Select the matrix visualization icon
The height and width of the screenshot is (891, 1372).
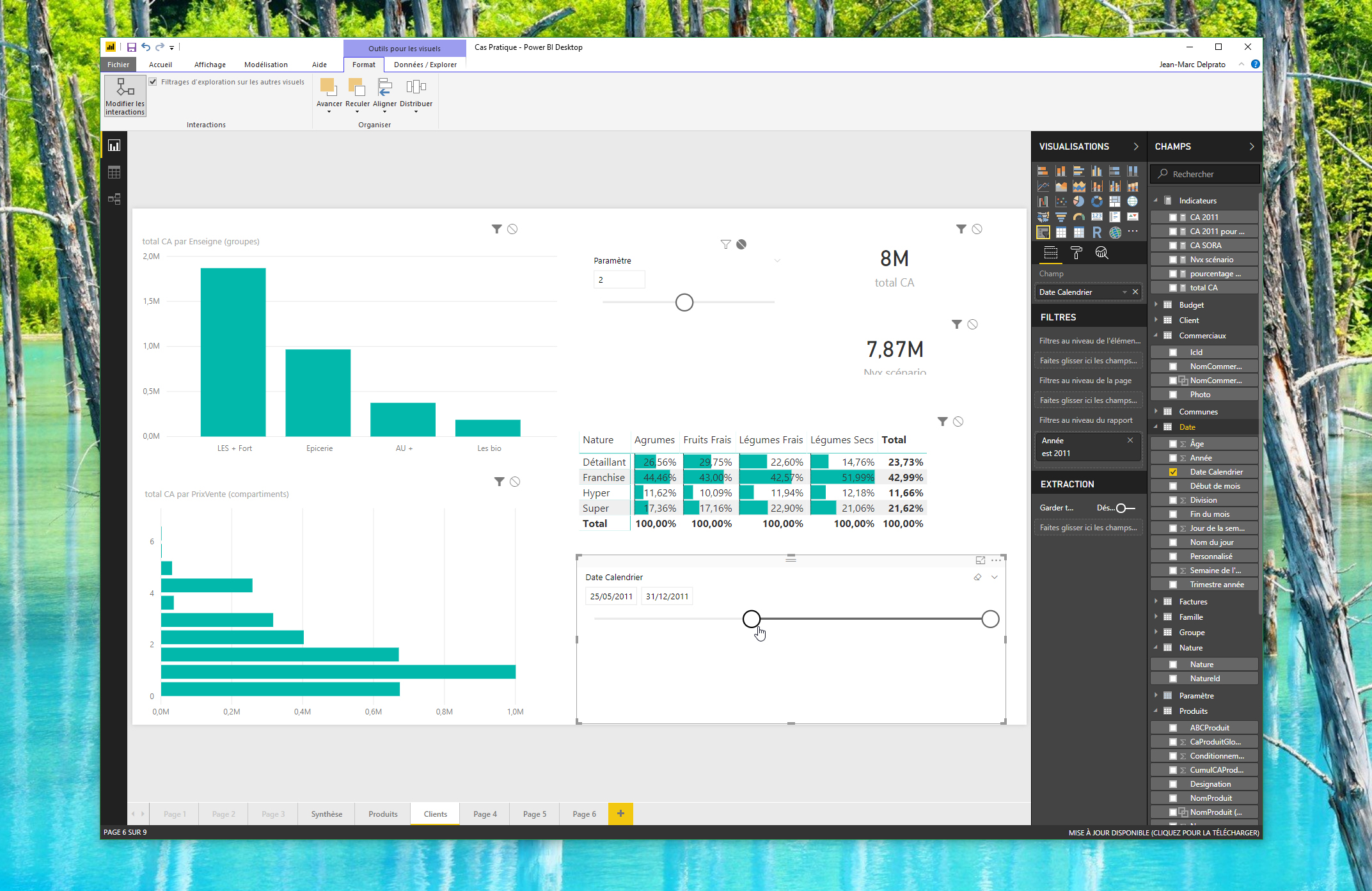1078,232
